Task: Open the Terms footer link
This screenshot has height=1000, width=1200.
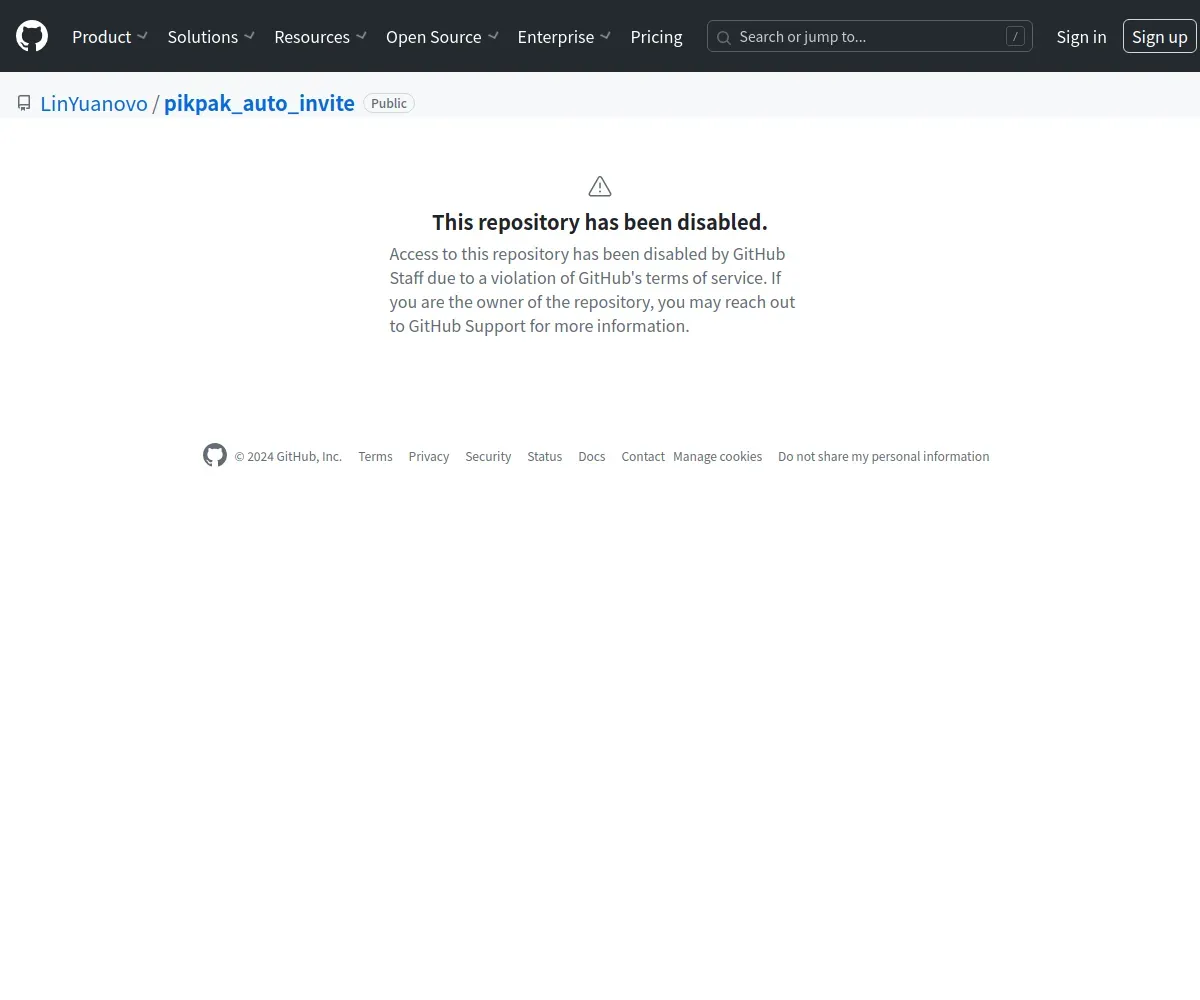Action: [x=375, y=456]
